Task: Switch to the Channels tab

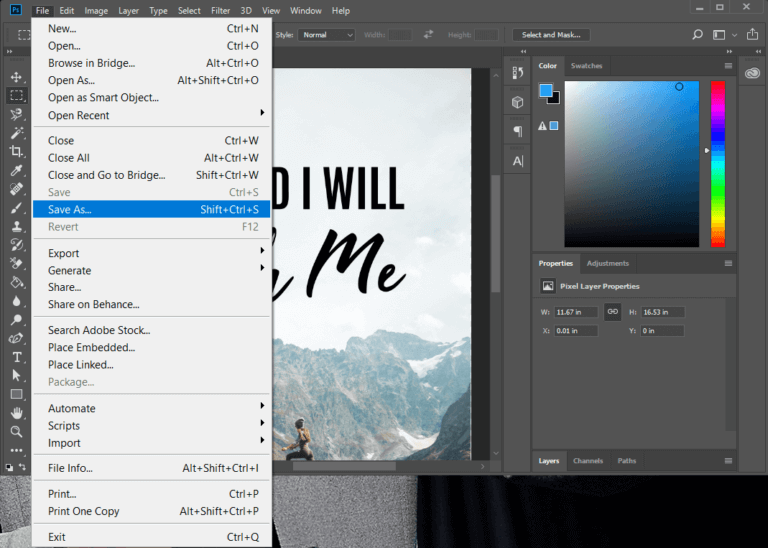Action: click(588, 461)
